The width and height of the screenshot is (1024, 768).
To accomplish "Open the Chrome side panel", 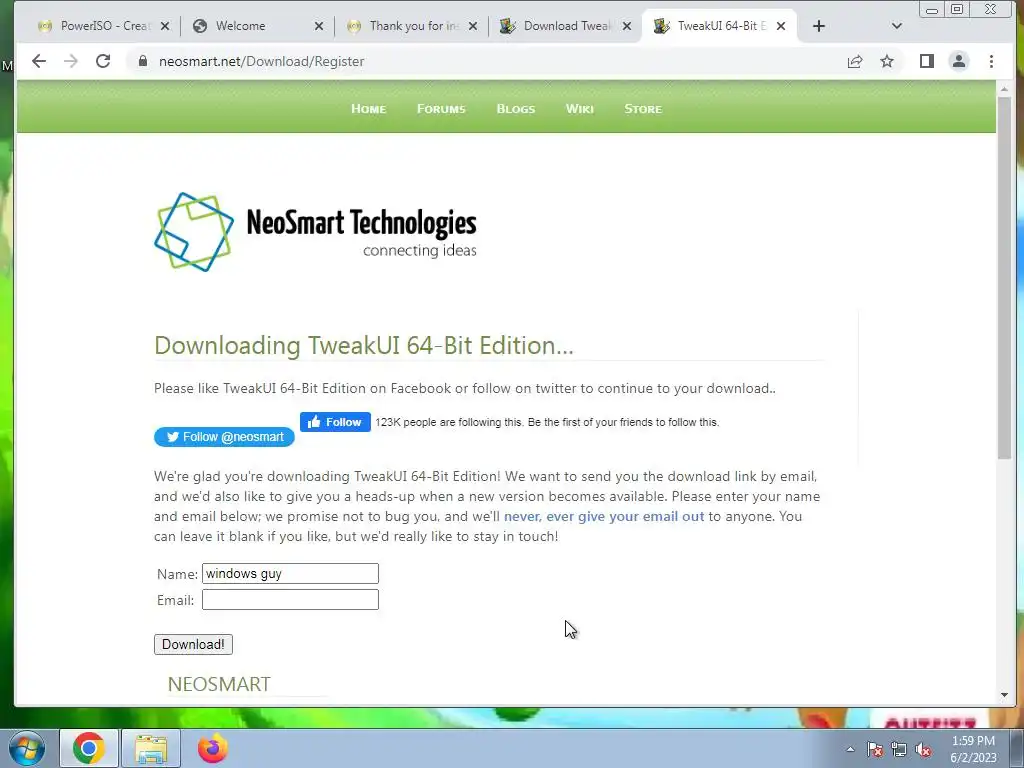I will click(x=926, y=61).
